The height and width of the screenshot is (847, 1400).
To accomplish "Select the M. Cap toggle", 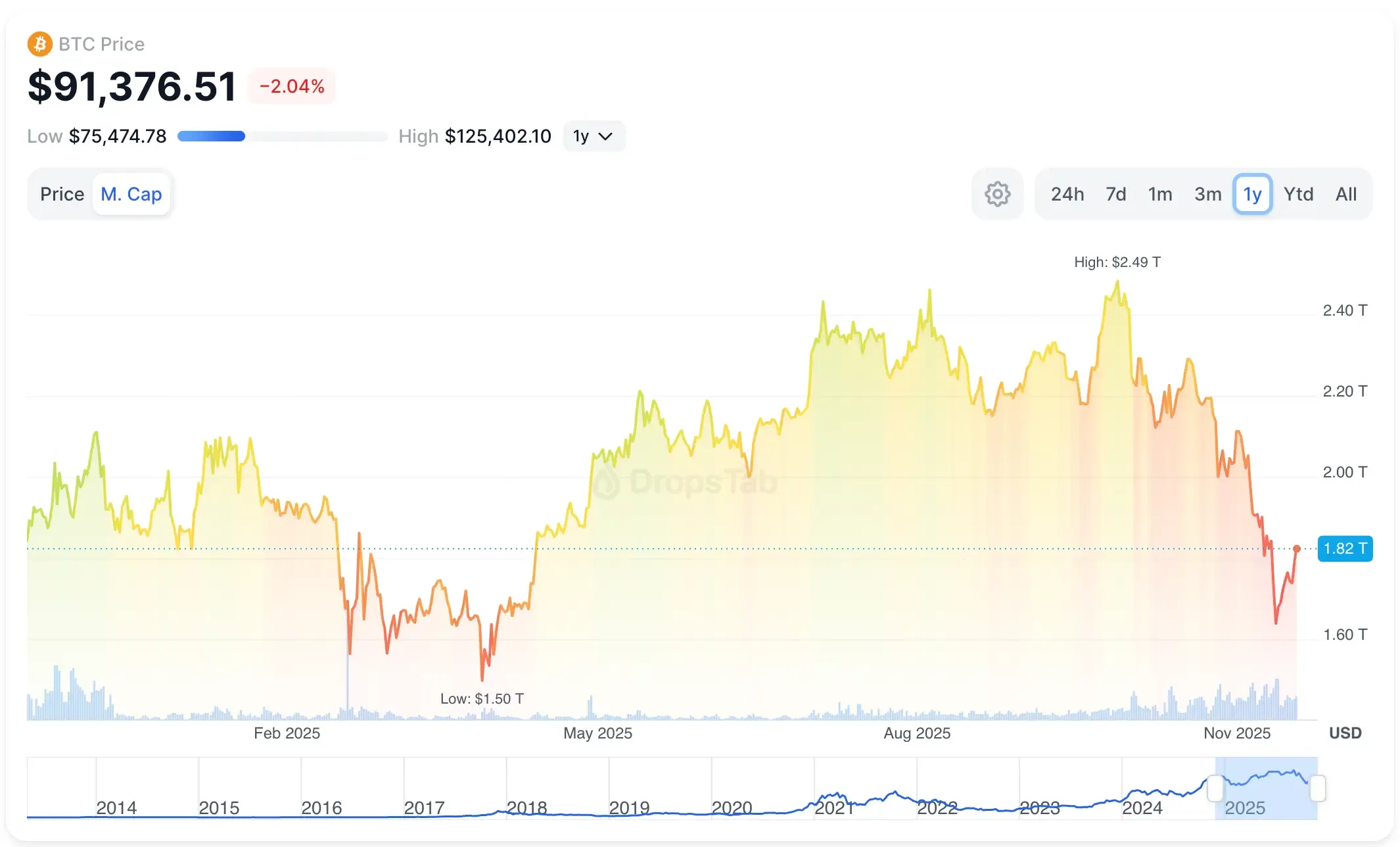I will 131,193.
